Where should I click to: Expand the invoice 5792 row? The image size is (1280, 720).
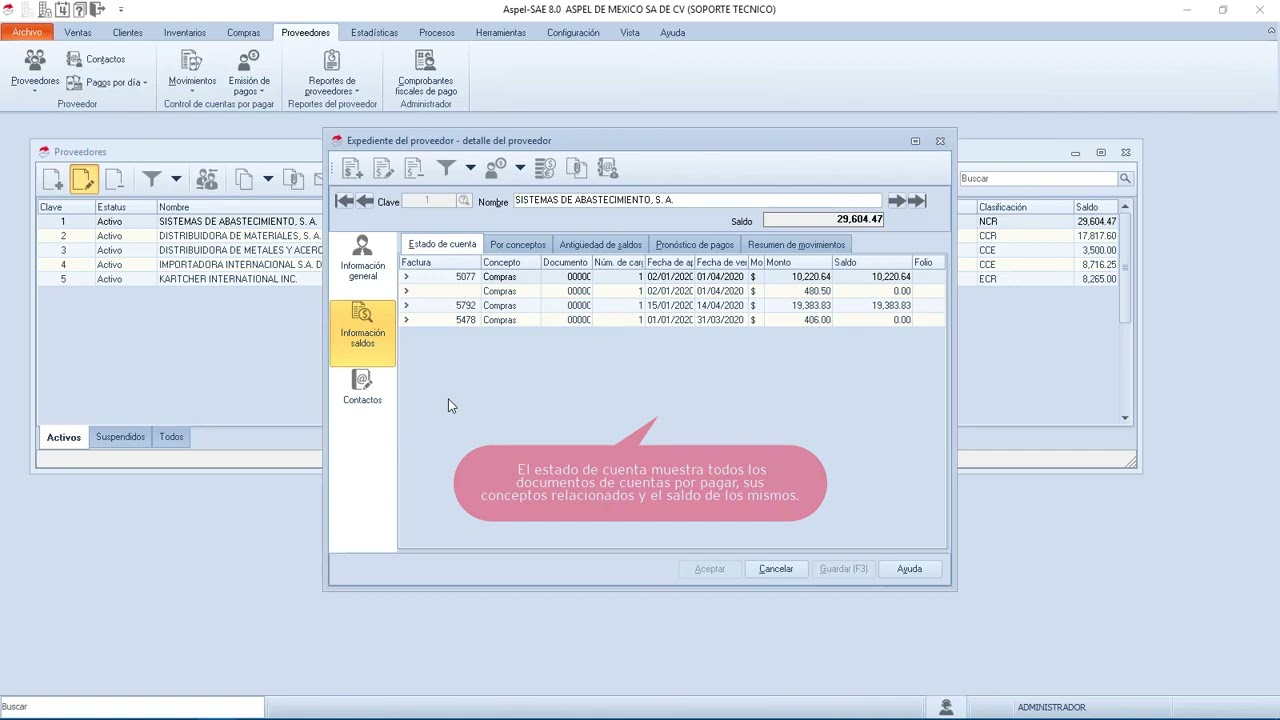point(406,306)
